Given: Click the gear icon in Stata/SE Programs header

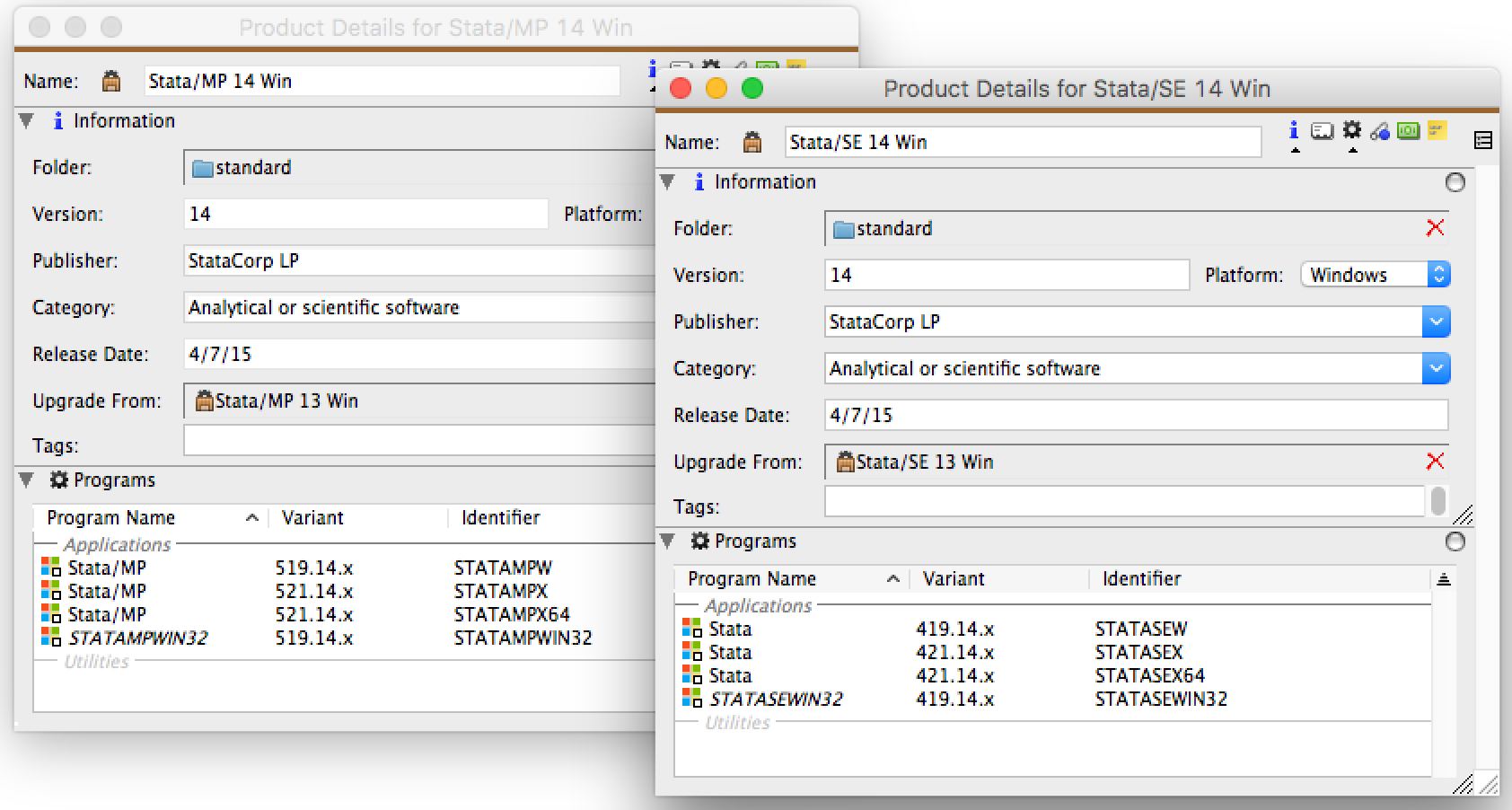Looking at the screenshot, I should [700, 541].
